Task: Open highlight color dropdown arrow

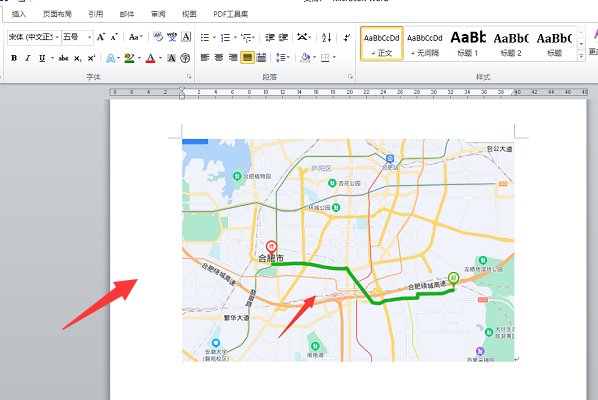Action: (x=139, y=58)
